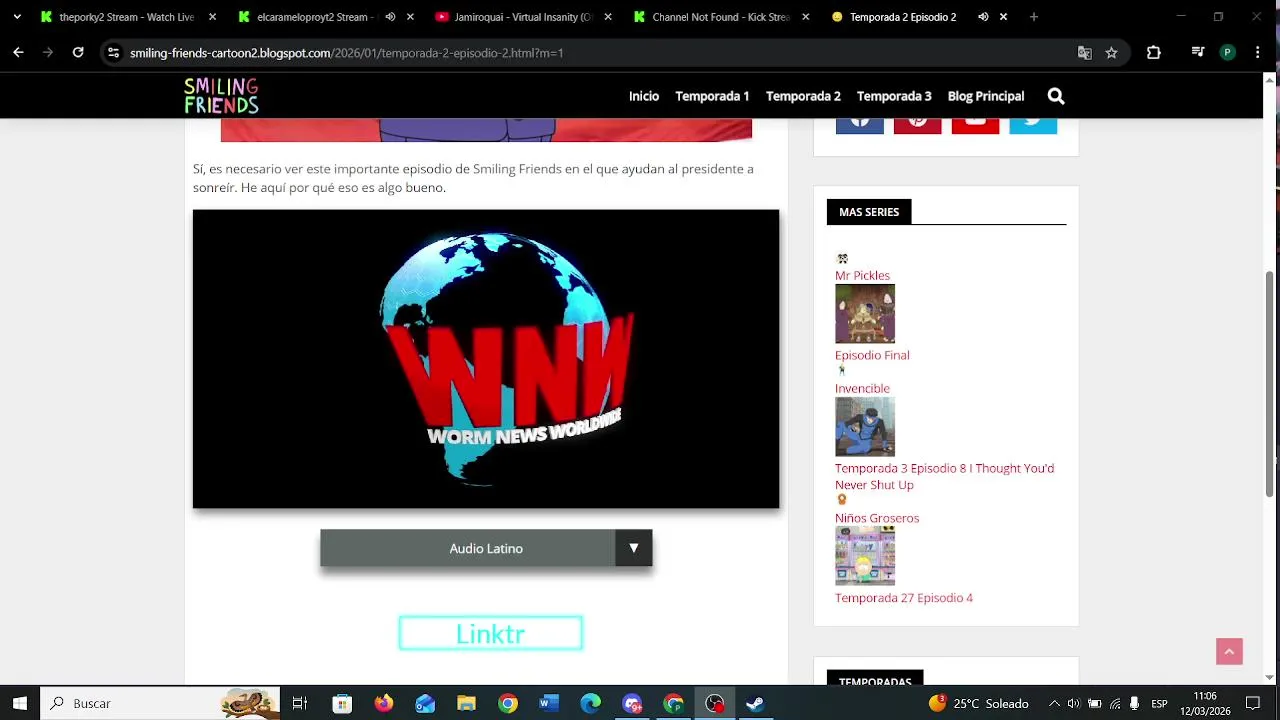Mute the elcarameloproyt2 Stream tab audio
The image size is (1280, 720).
click(x=390, y=17)
